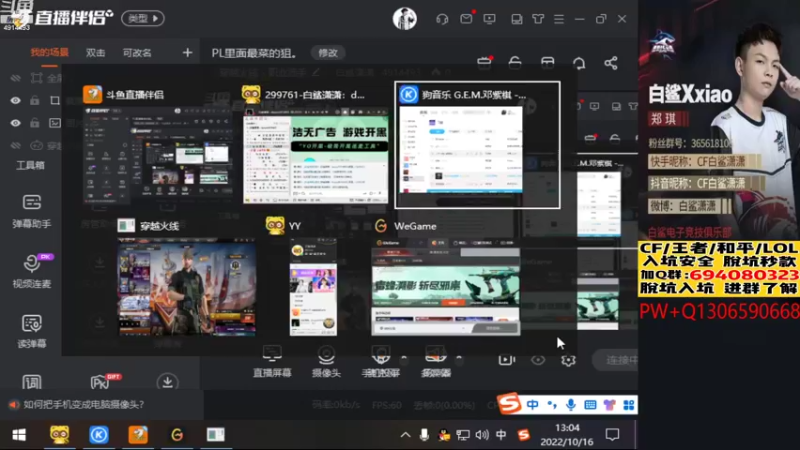Select the 299761-白鲨潇潇 window thumbnail

[x=315, y=145]
